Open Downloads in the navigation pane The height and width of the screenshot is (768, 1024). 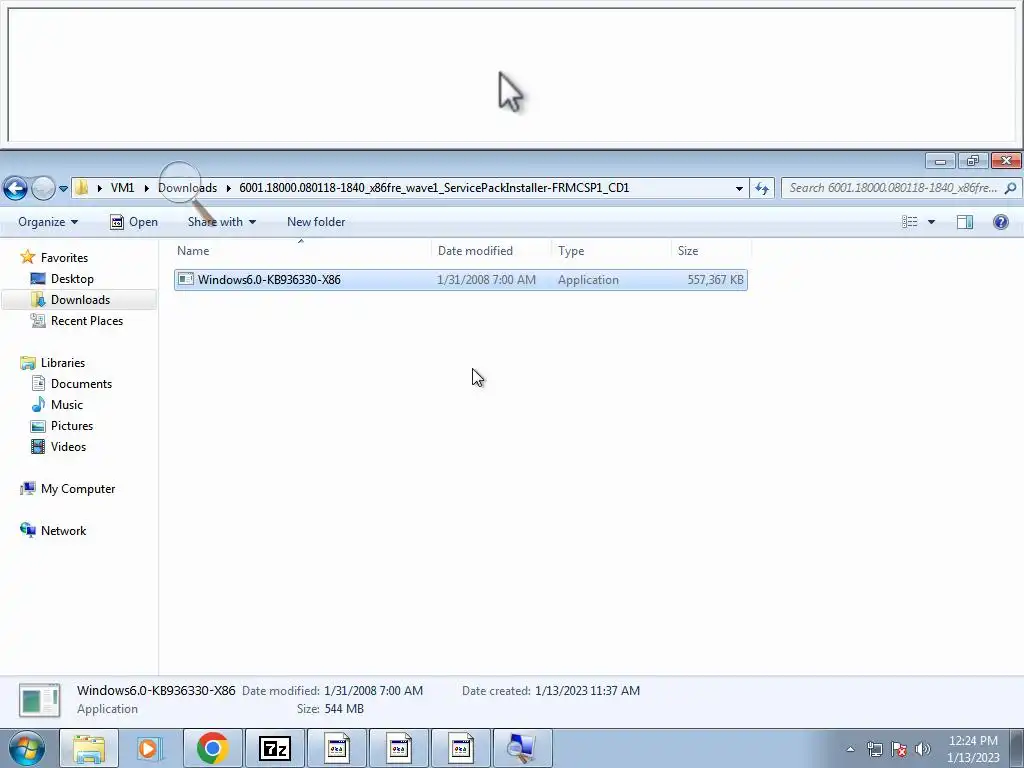[x=80, y=300]
